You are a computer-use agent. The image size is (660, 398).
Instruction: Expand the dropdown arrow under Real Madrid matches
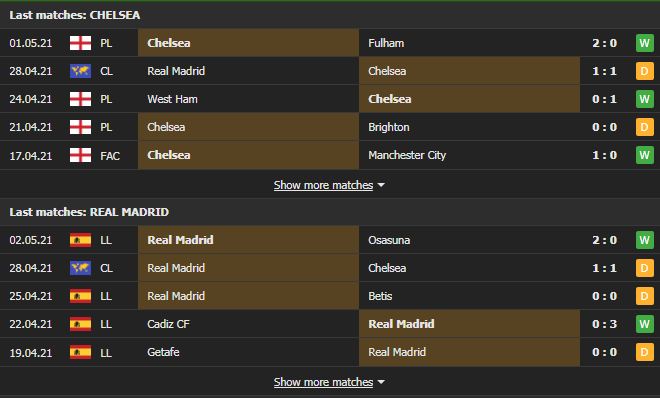click(381, 382)
